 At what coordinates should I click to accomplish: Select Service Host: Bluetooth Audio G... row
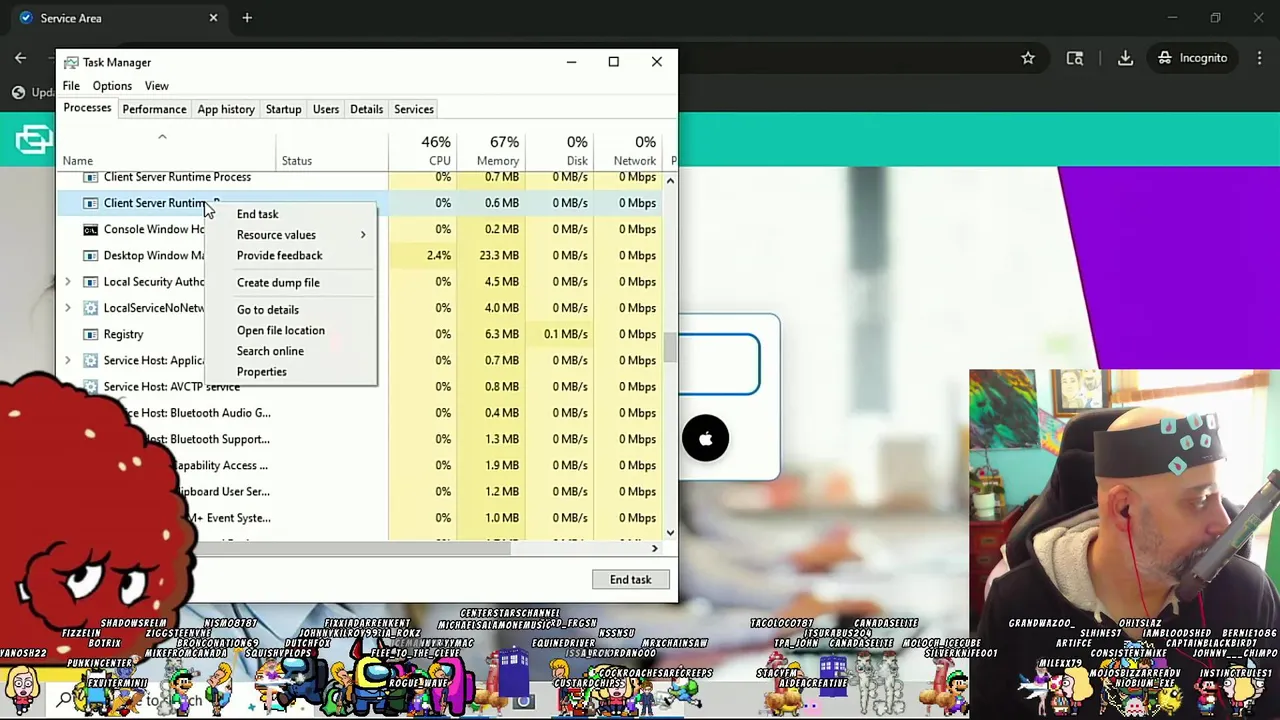360,413
